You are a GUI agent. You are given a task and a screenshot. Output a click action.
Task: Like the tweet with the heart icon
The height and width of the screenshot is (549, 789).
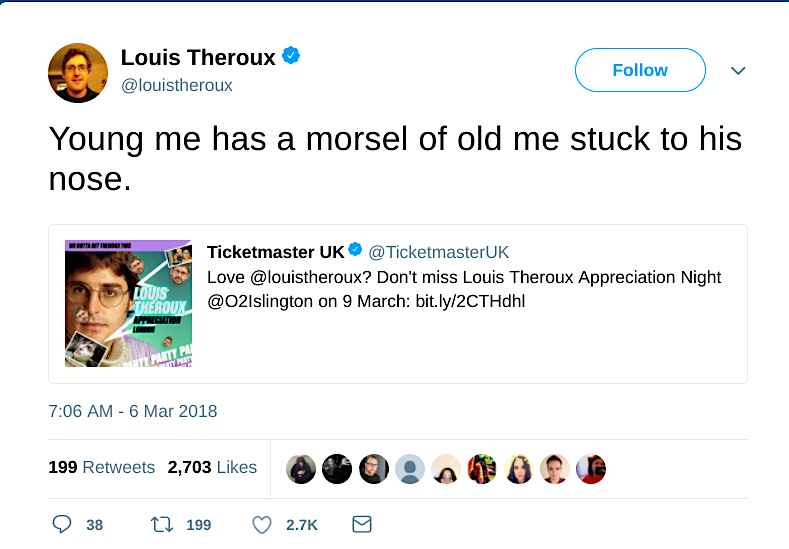click(x=262, y=524)
